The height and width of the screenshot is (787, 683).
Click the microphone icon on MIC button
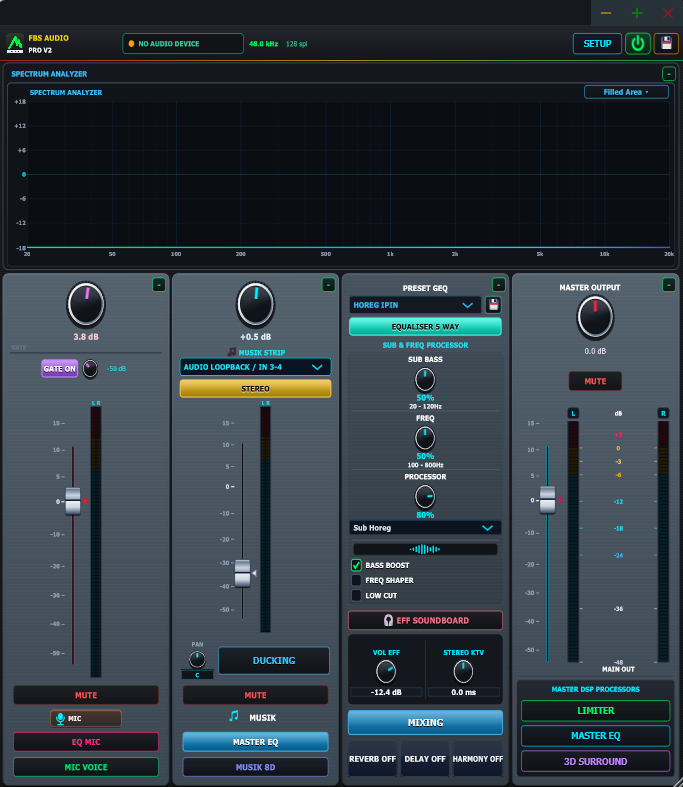click(x=60, y=719)
